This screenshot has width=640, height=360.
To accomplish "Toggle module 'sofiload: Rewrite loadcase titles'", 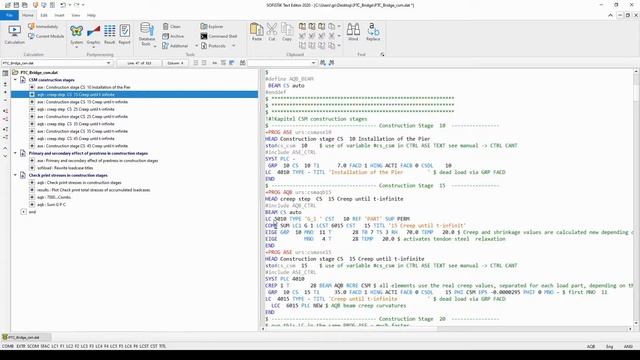I will (x=32, y=168).
